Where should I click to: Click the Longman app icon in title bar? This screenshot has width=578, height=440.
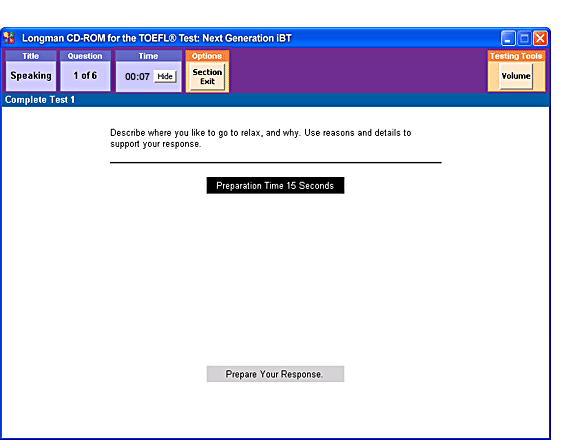pyautogui.click(x=9, y=38)
